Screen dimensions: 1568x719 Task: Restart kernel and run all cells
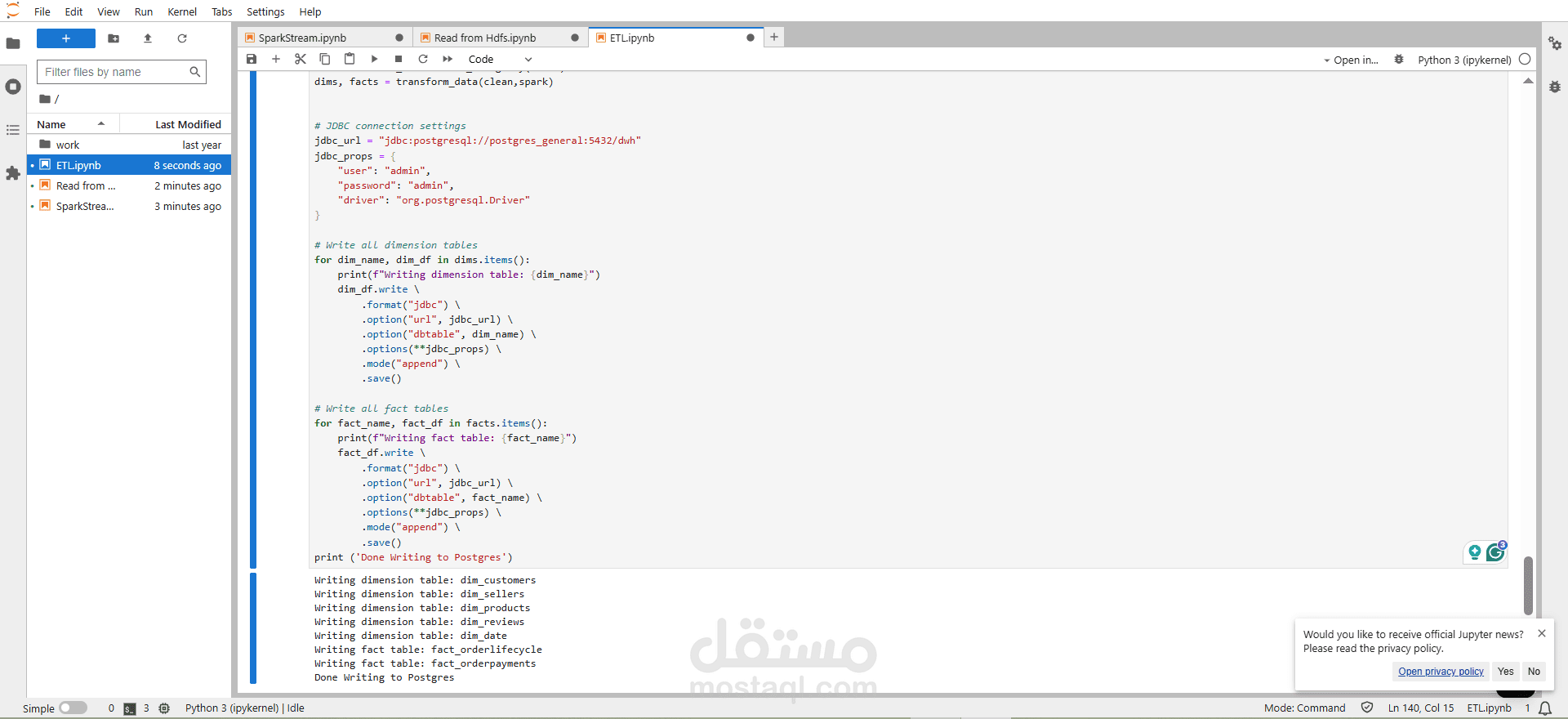pos(448,59)
